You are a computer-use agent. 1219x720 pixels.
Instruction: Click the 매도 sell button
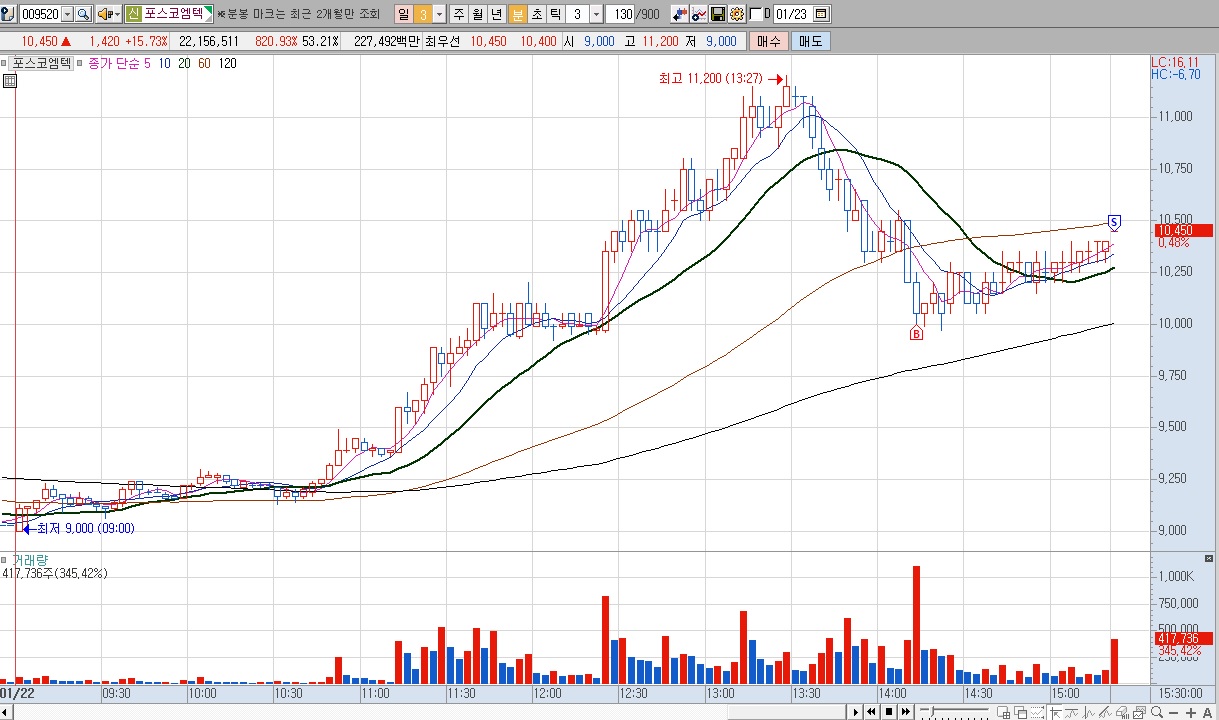pos(810,41)
